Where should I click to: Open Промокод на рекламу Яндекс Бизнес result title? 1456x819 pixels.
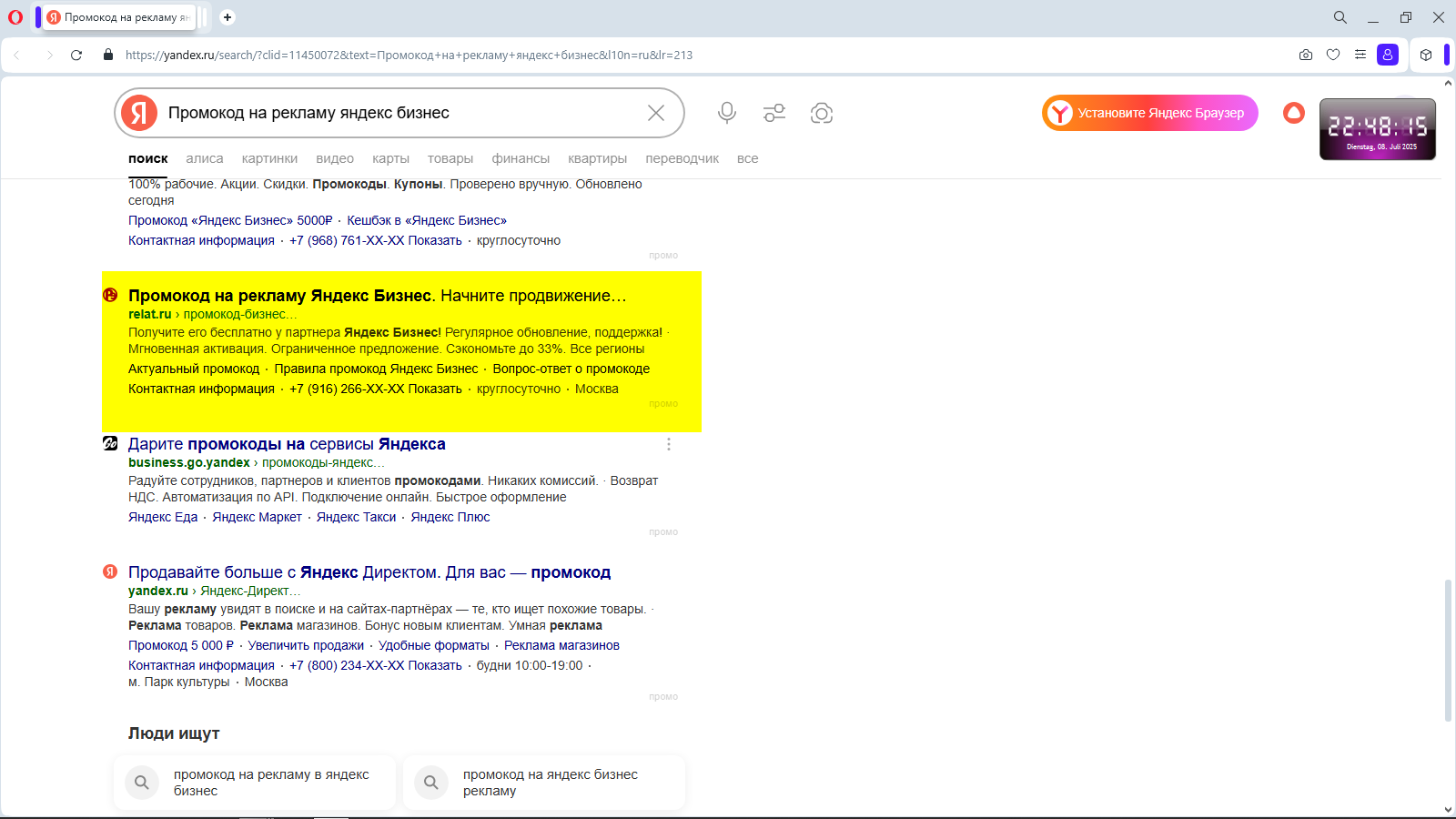(x=378, y=296)
